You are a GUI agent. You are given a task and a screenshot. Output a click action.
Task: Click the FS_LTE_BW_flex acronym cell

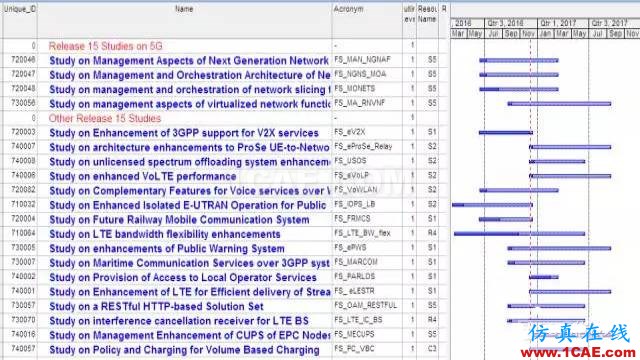(x=362, y=233)
